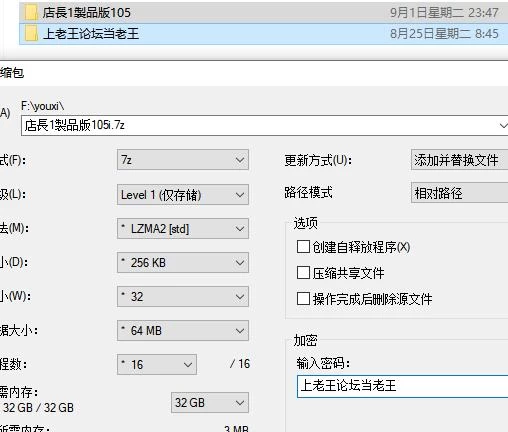Click the 加密 group label
The image size is (508, 432).
click(305, 340)
